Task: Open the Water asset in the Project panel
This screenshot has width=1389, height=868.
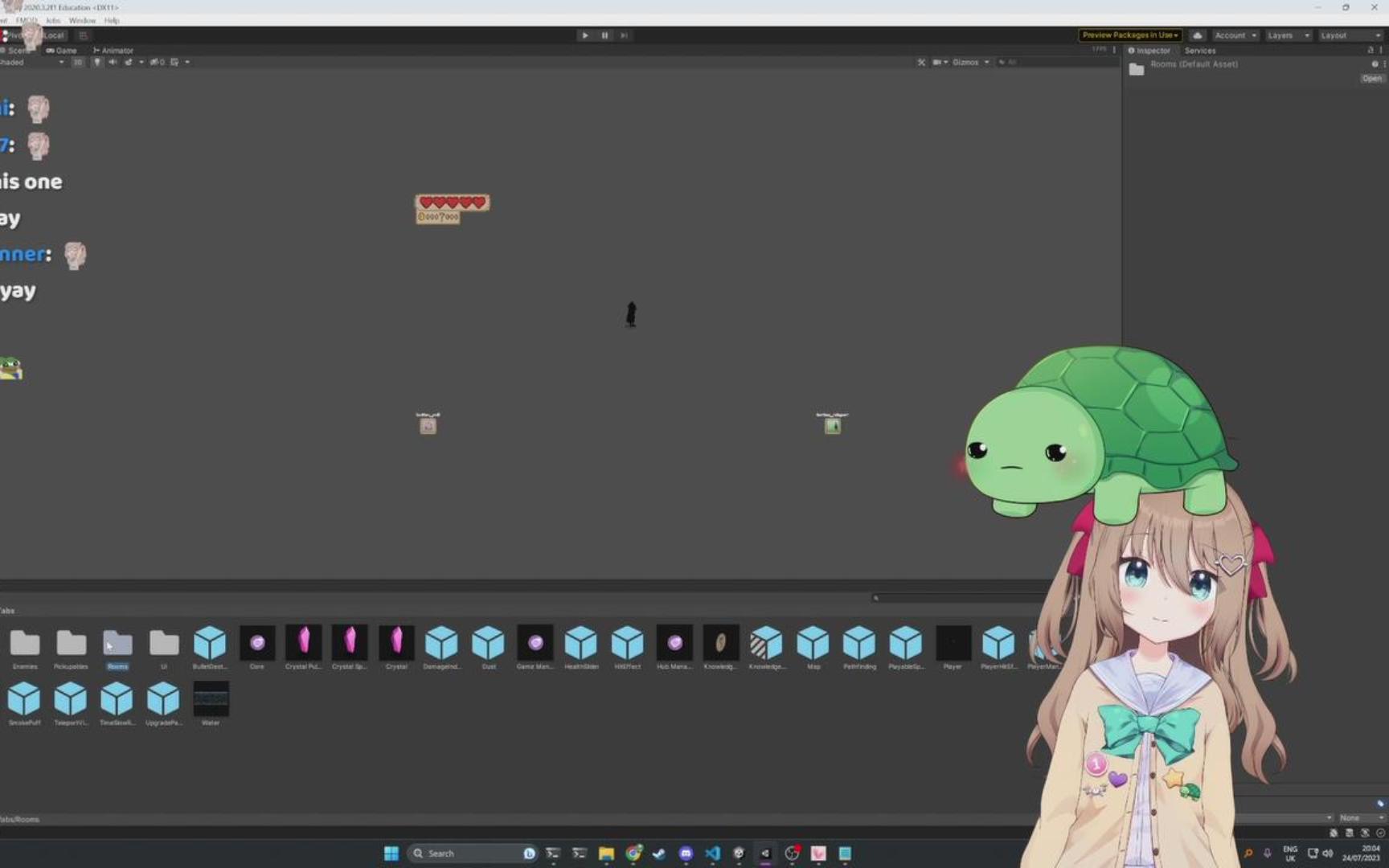Action: [211, 699]
